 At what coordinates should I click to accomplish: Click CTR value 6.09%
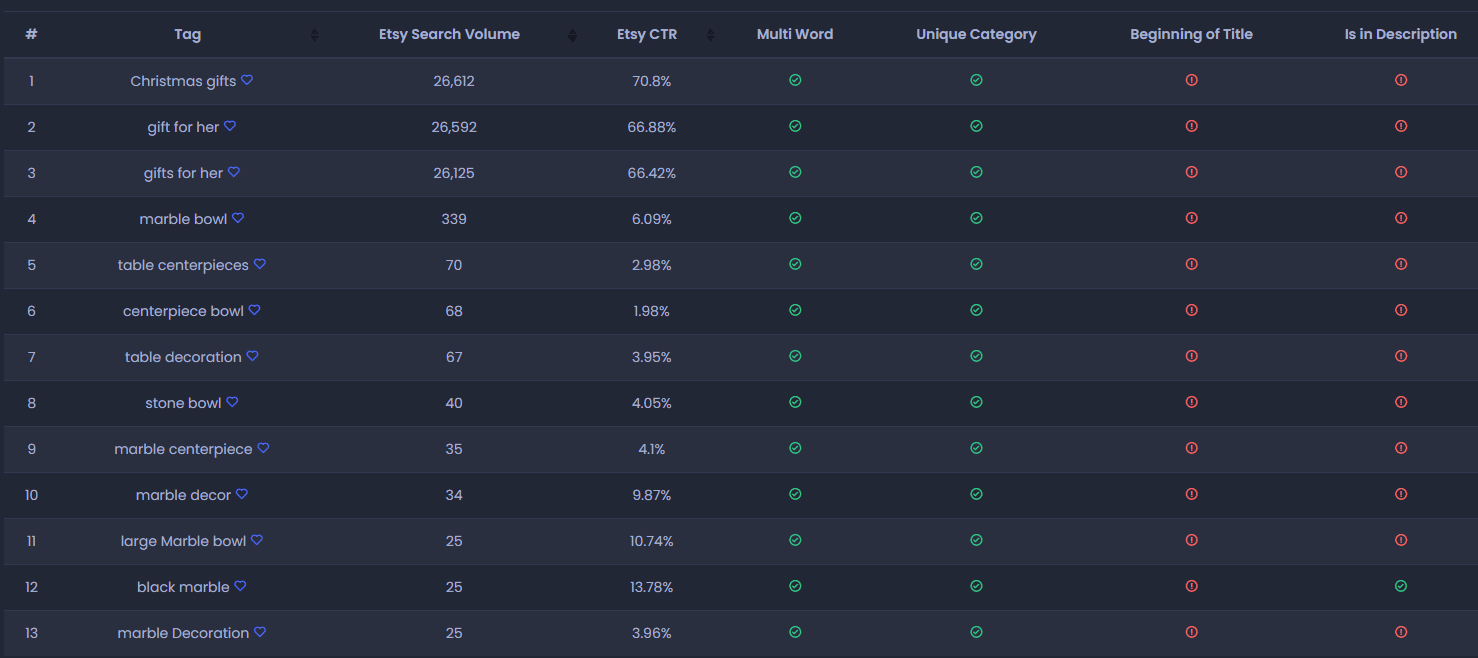652,219
